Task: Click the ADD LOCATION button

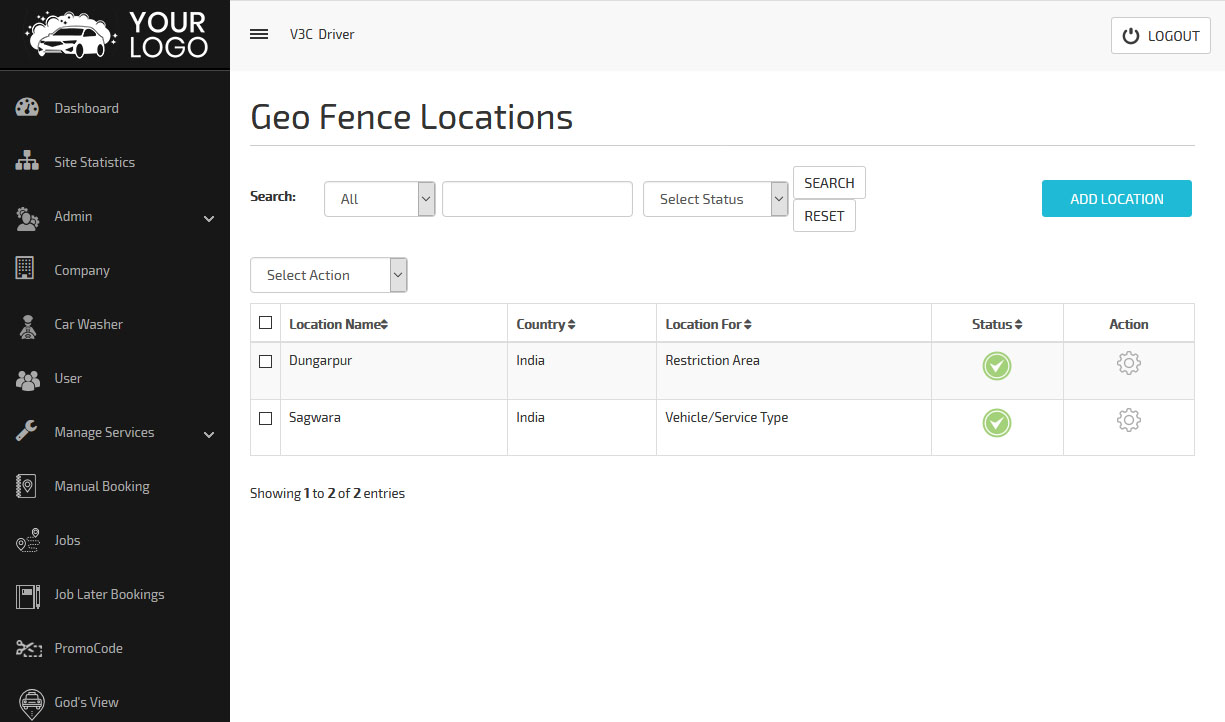Action: tap(1117, 198)
